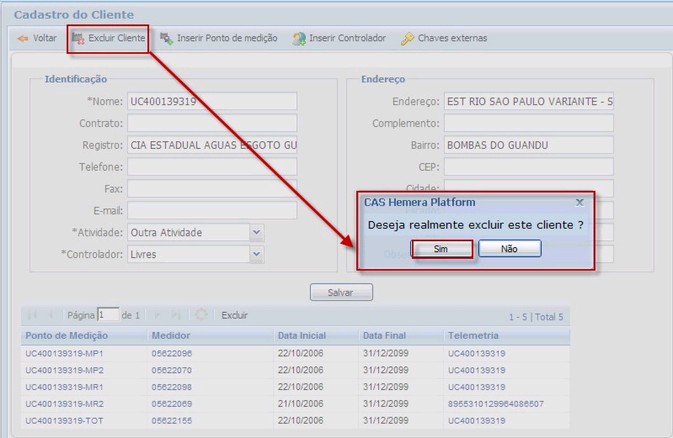The width and height of the screenshot is (673, 438).
Task: Click the Excluir Cliente toolbar icon
Action: 77,39
